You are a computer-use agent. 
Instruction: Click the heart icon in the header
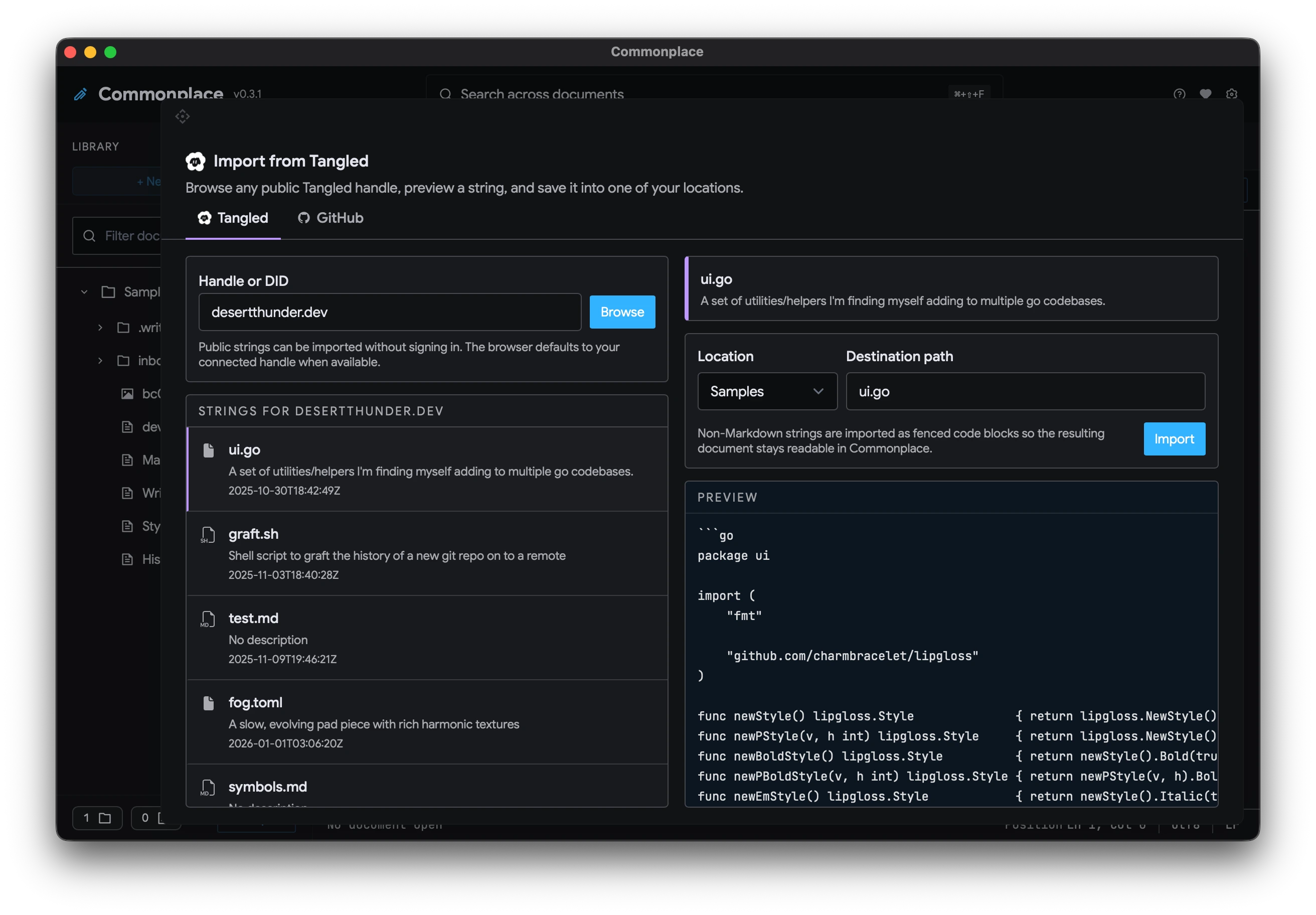pyautogui.click(x=1205, y=94)
